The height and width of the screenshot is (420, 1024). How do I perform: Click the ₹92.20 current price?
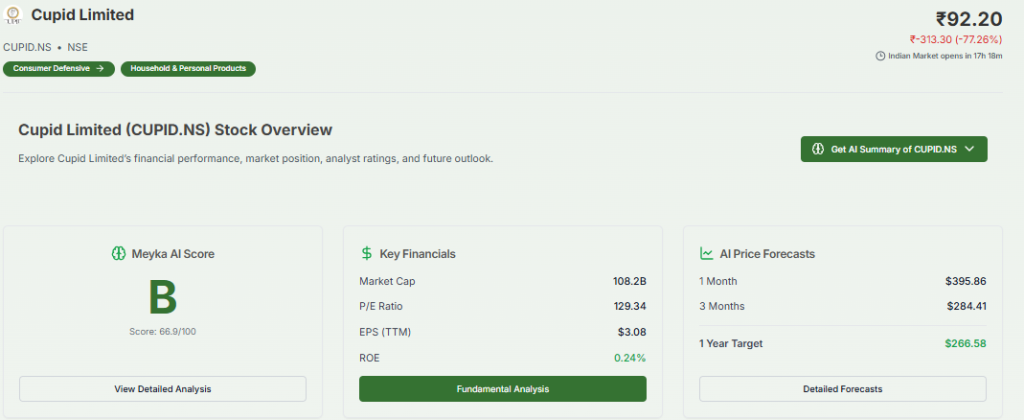pos(968,19)
